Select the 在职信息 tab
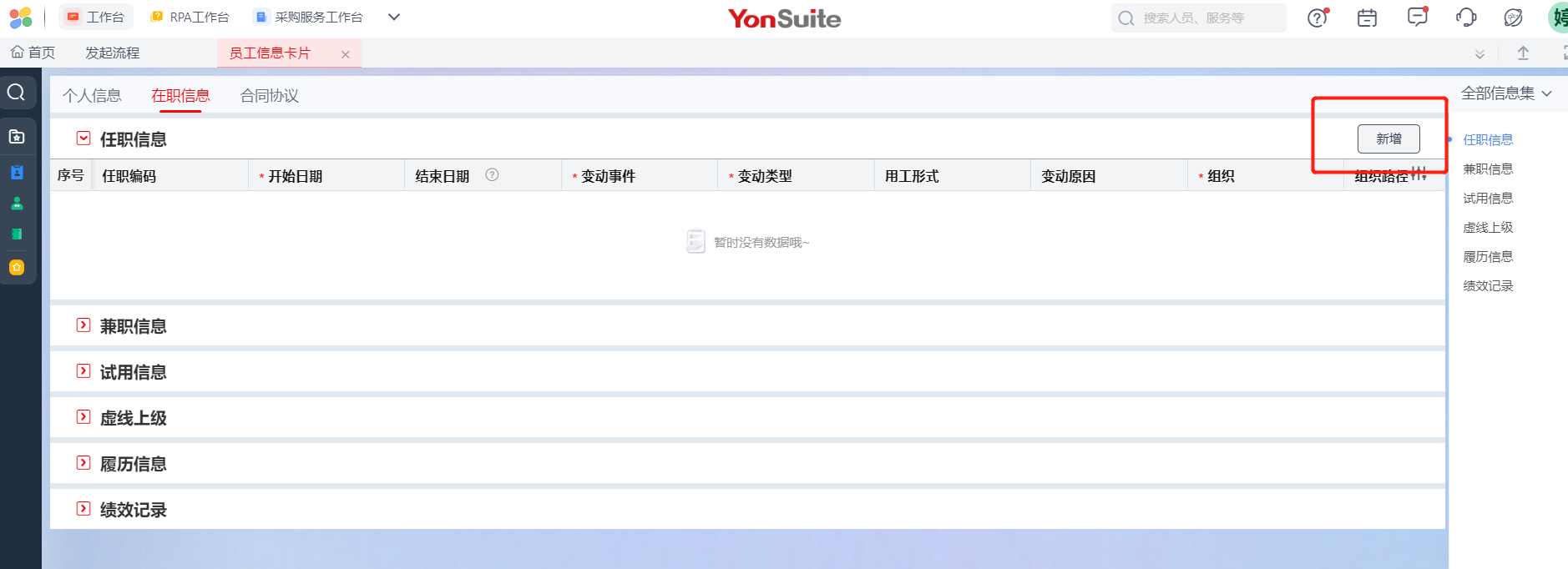Screen dimensions: 1568x569 click(180, 96)
